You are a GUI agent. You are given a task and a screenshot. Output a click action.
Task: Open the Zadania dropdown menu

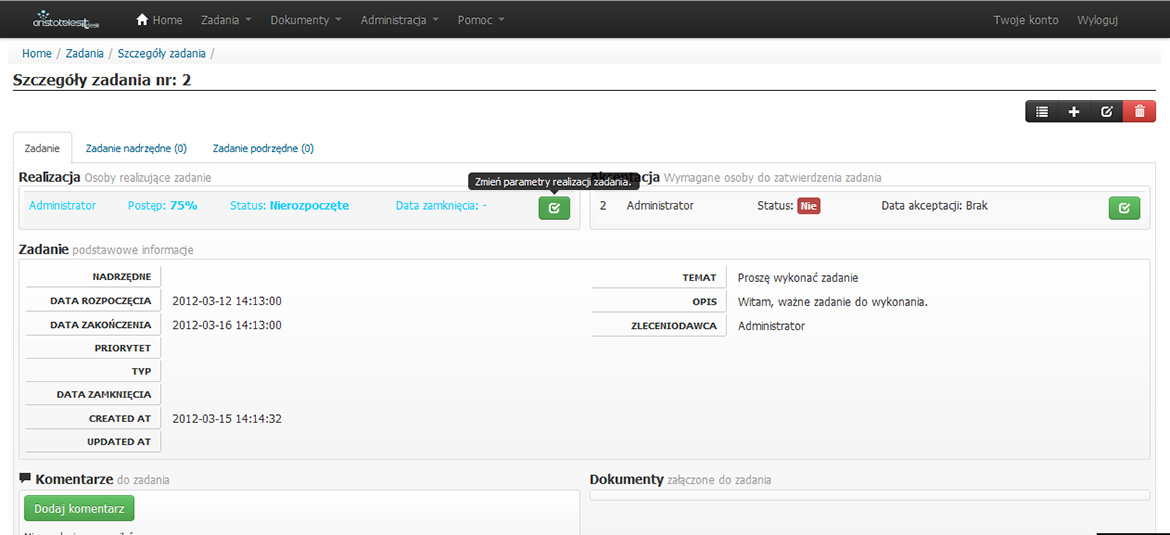[x=226, y=20]
